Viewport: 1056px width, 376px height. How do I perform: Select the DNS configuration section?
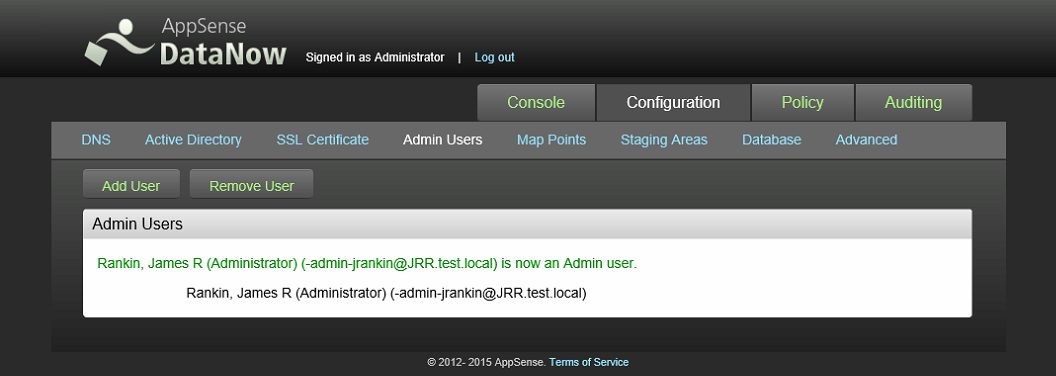coord(96,140)
